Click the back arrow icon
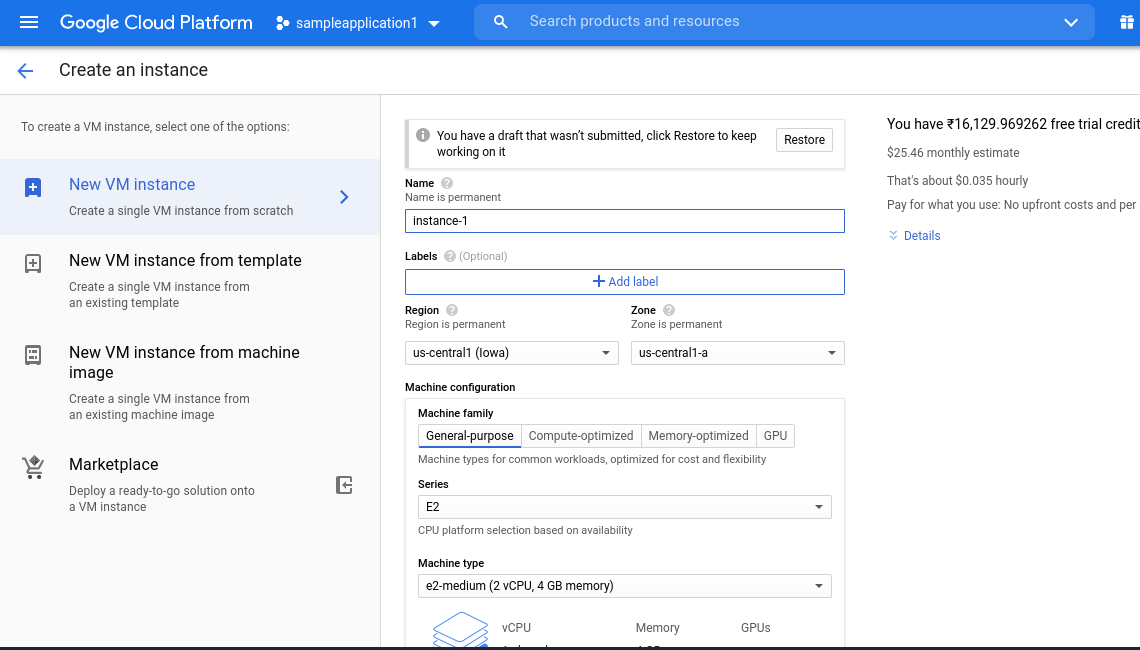1140x650 pixels. coord(25,70)
